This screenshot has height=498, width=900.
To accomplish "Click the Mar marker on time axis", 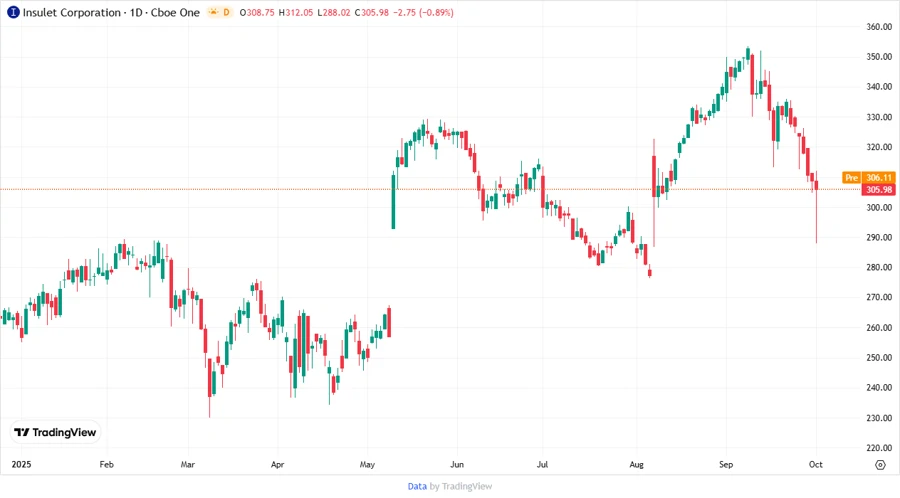I will tap(187, 465).
